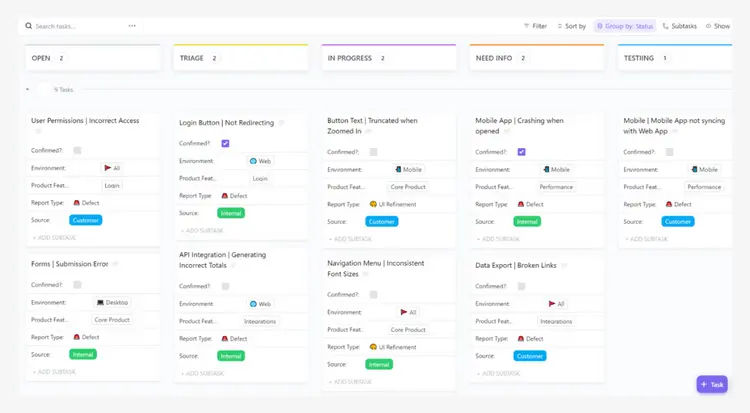
Task: Click the search magnifier icon
Action: point(29,26)
